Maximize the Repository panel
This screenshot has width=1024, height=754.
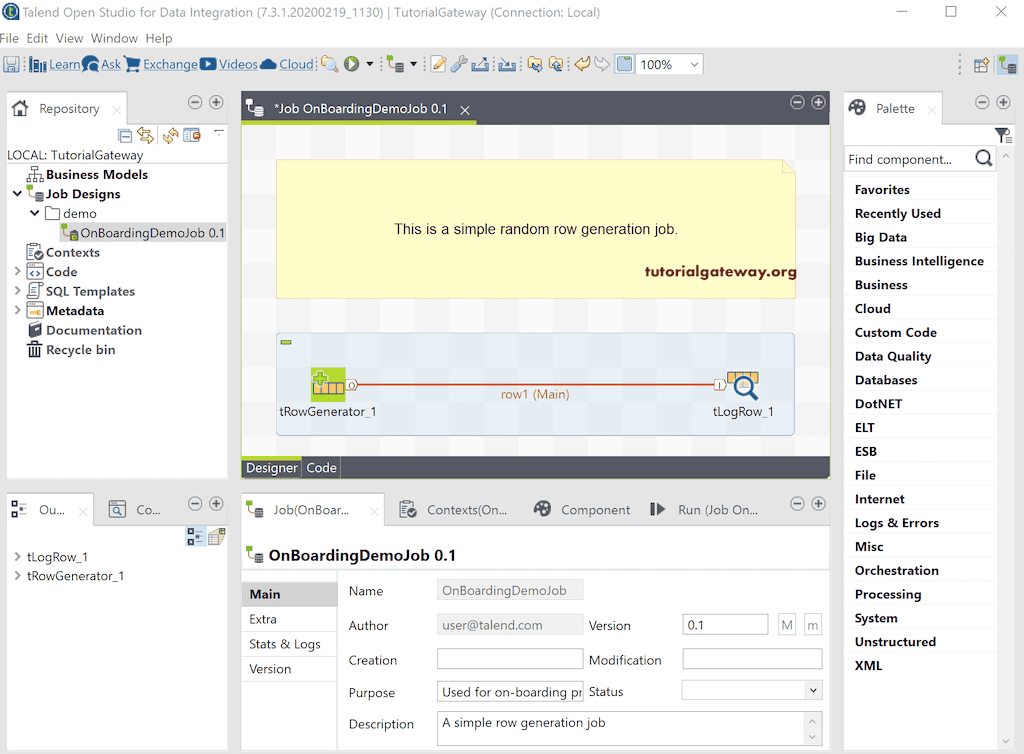point(216,102)
